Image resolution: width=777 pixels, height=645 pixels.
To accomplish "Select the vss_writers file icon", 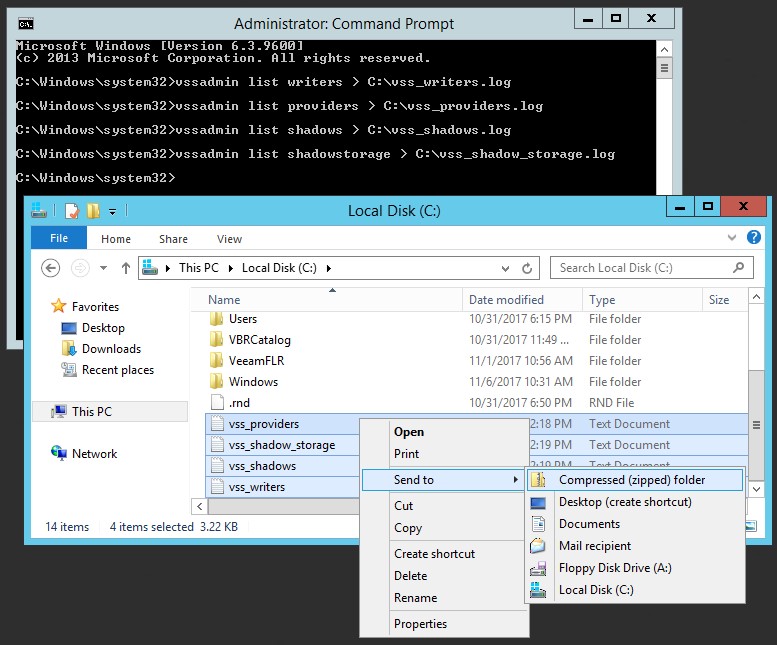I will [217, 486].
